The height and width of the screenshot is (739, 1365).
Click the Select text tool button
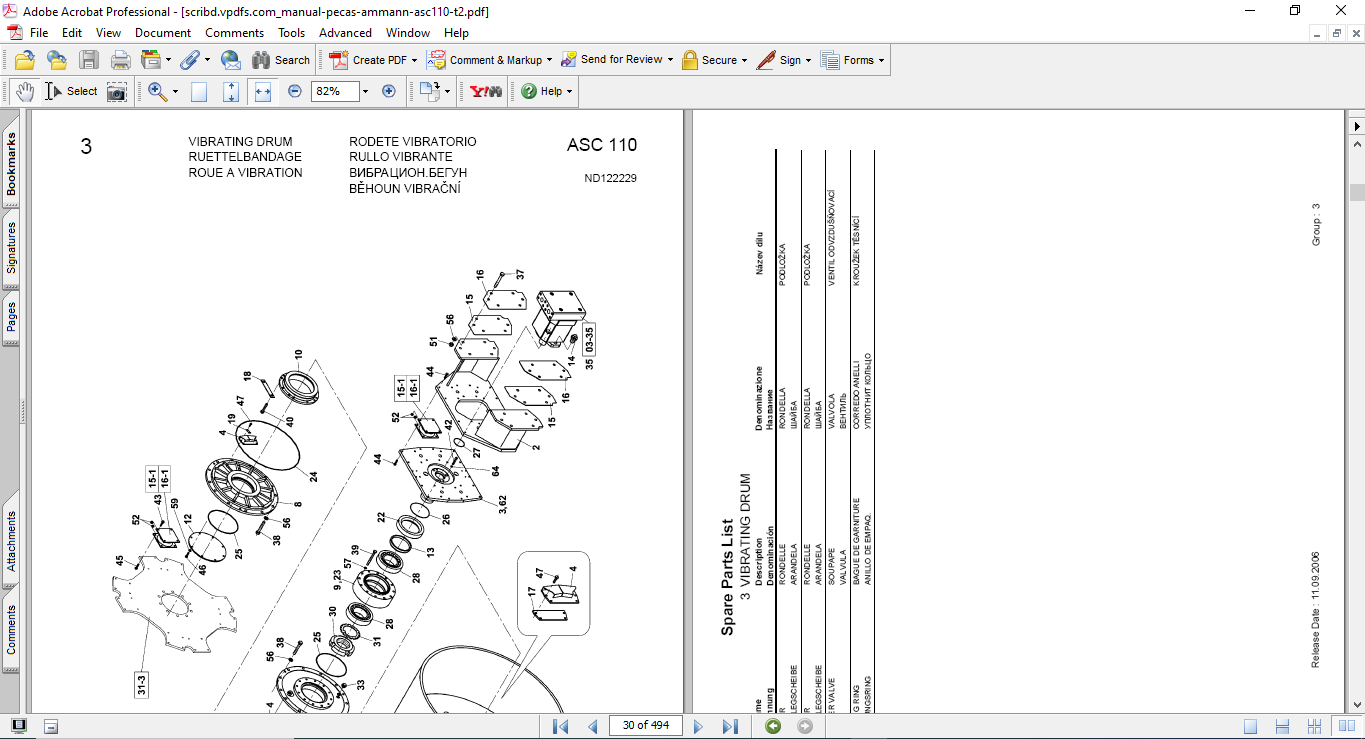click(72, 91)
